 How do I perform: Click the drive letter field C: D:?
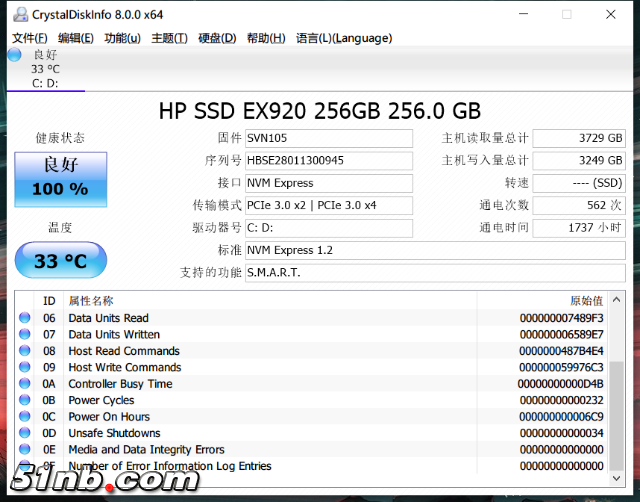329,228
